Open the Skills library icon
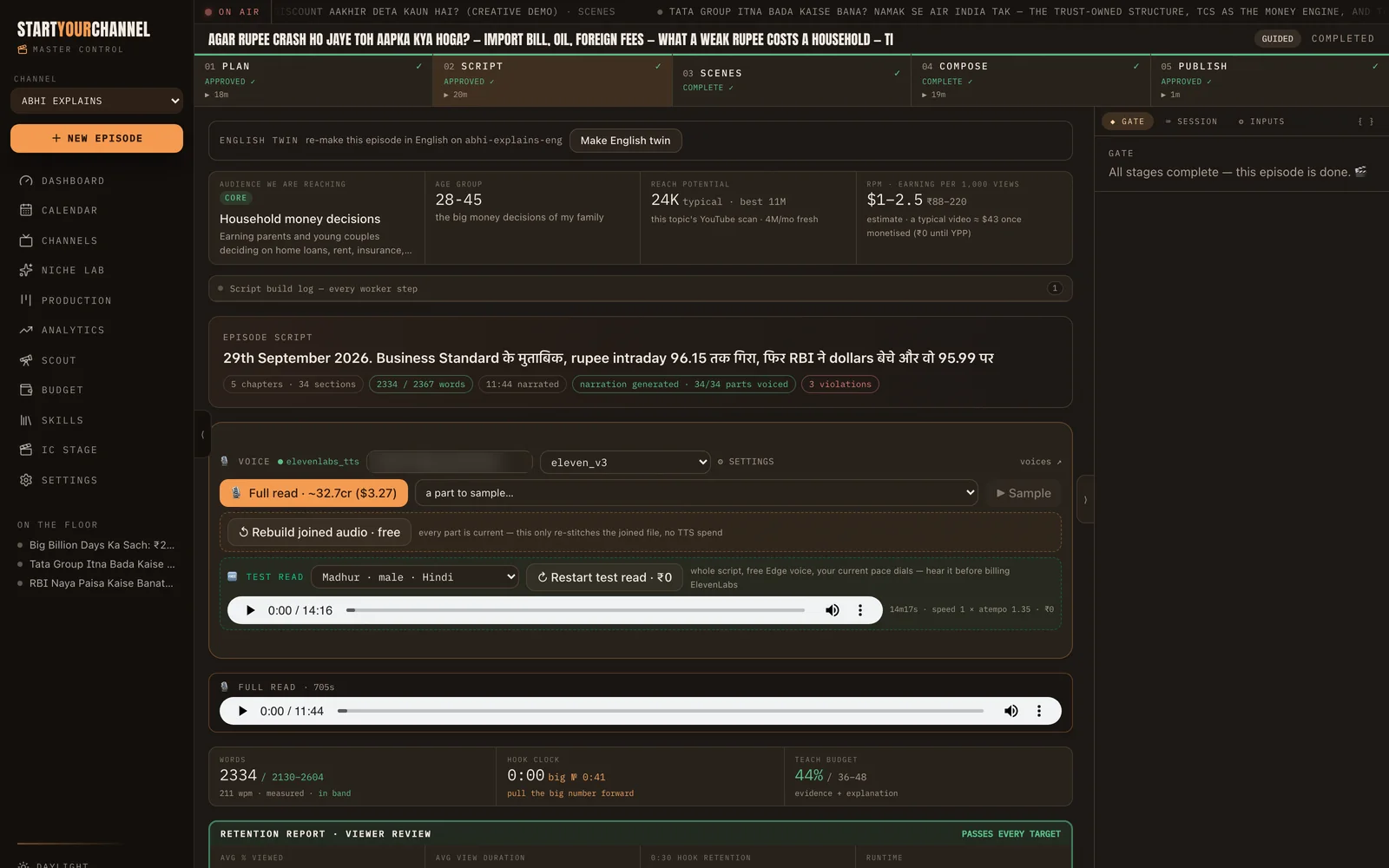 26,420
